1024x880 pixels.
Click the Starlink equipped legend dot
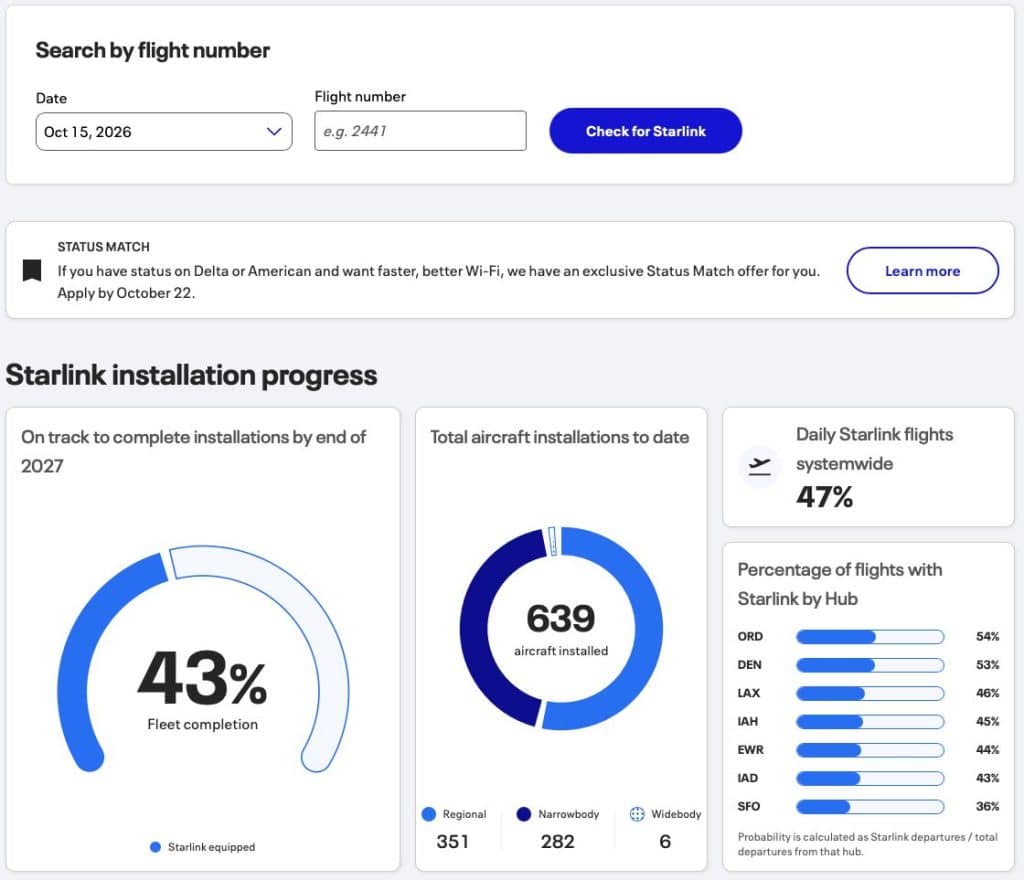[155, 847]
